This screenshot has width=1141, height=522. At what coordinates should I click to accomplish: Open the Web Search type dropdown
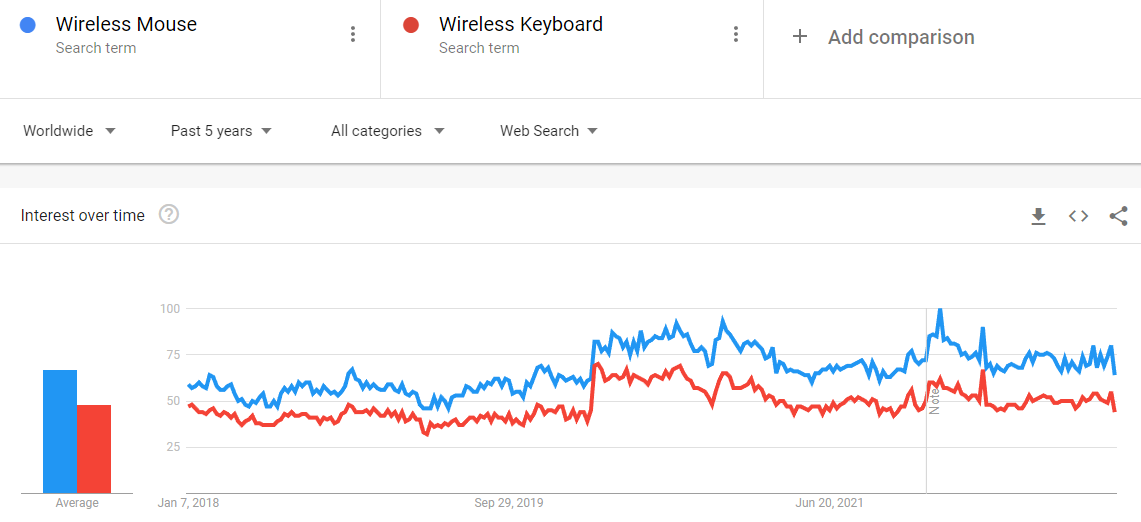(x=548, y=131)
